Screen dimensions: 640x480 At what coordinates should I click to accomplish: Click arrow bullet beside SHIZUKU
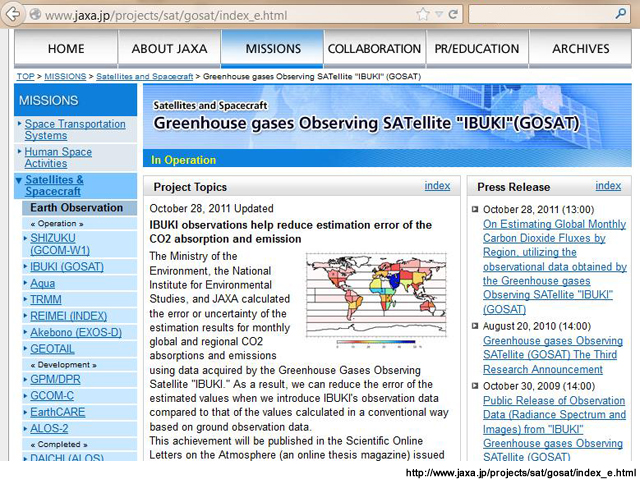25,238
